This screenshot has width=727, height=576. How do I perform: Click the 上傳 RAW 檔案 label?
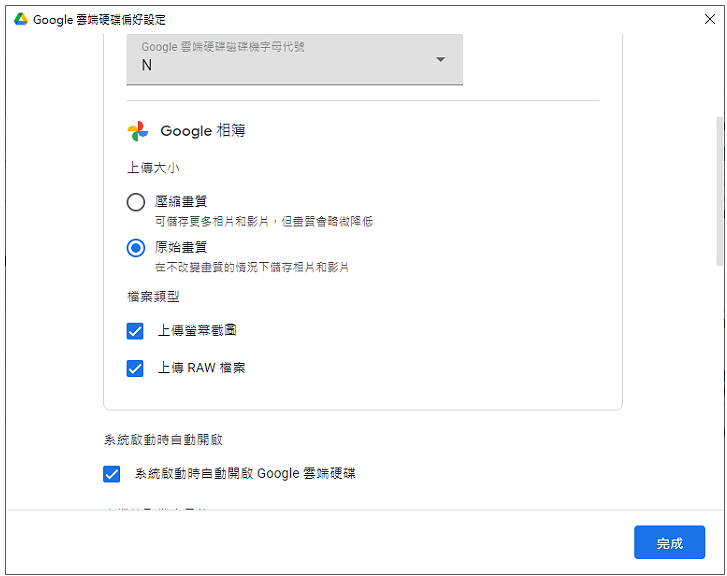coord(202,368)
